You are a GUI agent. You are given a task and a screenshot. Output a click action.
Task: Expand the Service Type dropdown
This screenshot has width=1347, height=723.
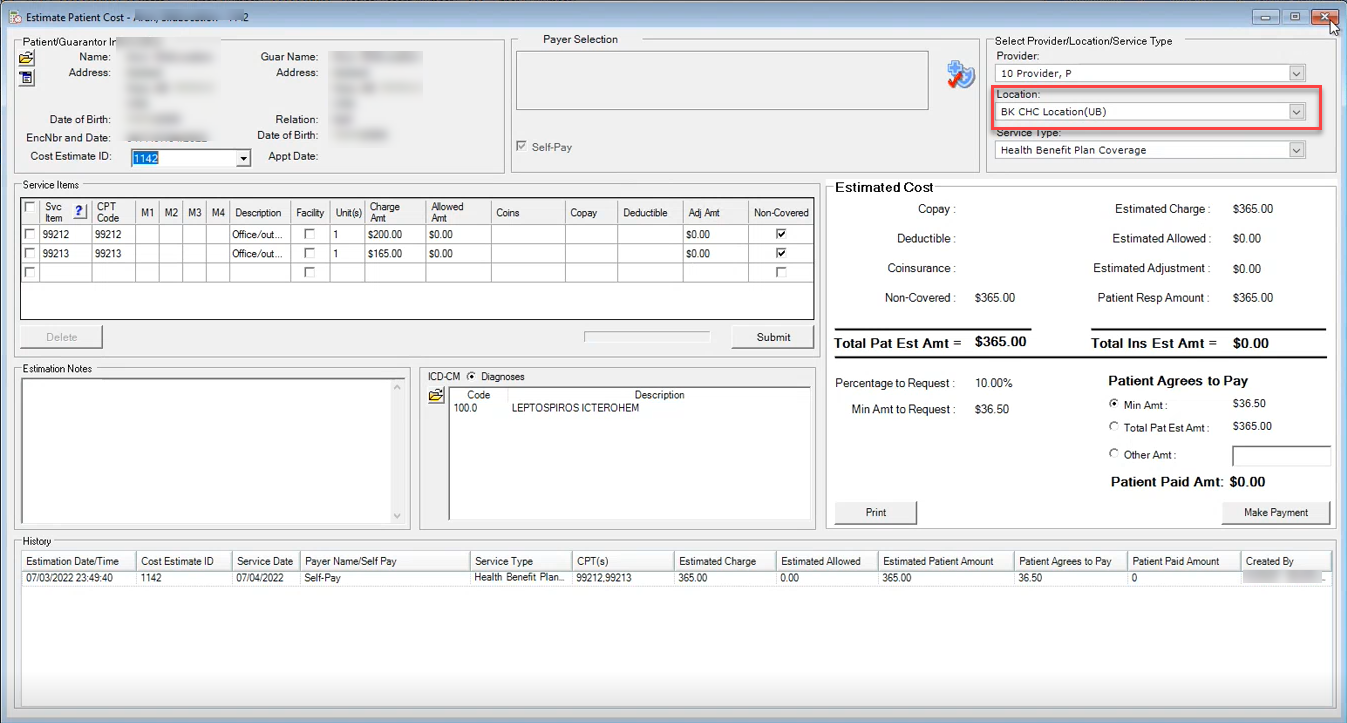click(x=1296, y=150)
